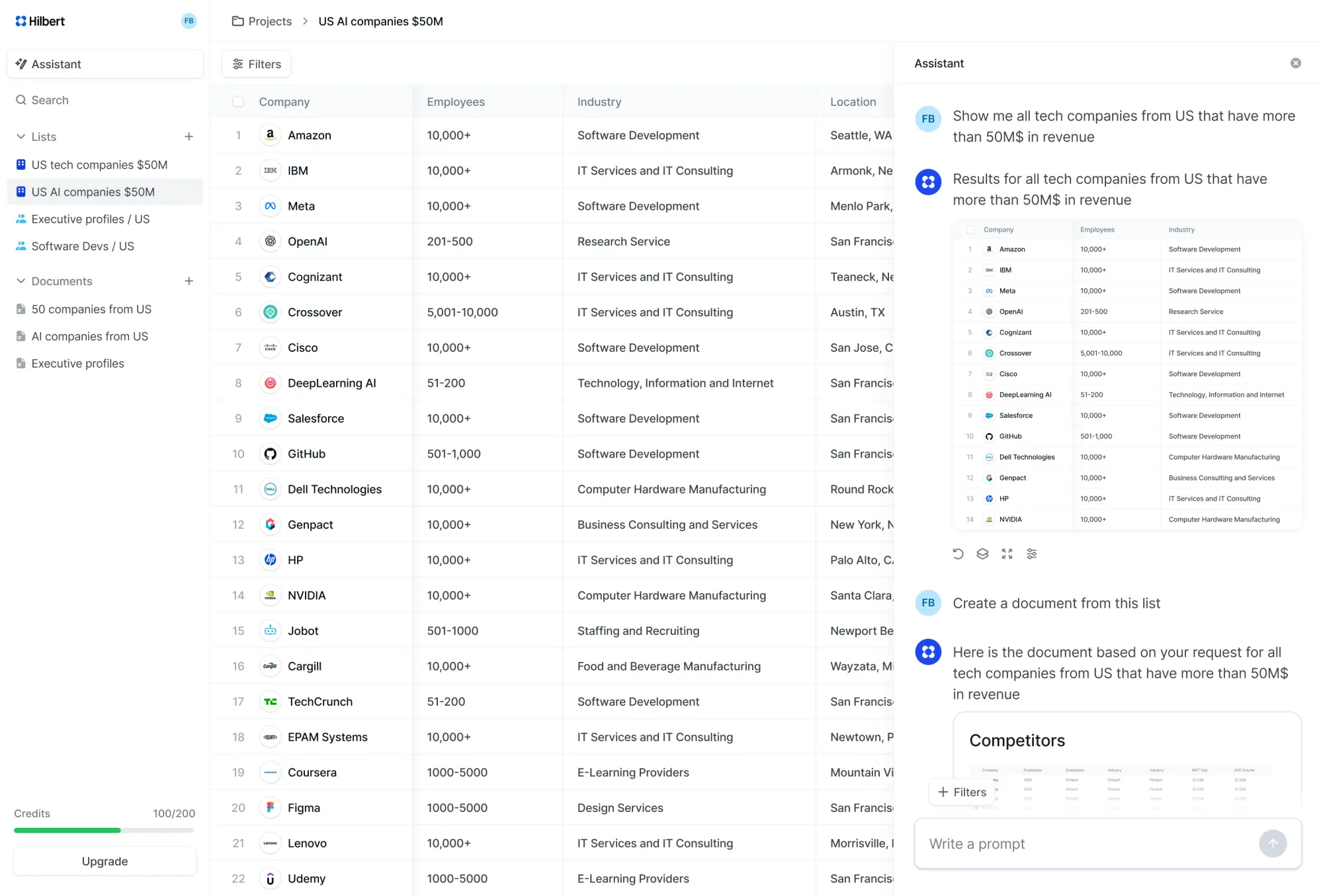Click the Filters button above table
The image size is (1323, 896).
(257, 64)
